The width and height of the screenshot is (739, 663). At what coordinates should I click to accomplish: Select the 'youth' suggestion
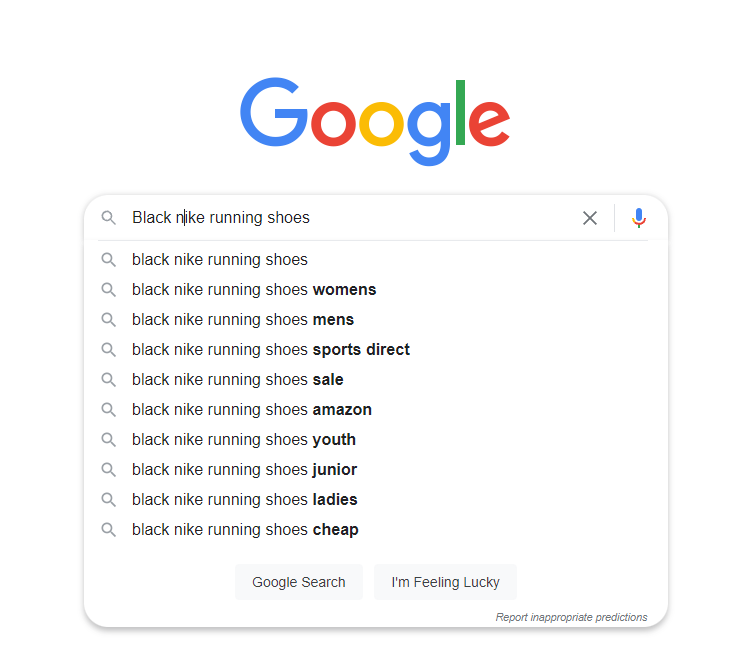(244, 440)
